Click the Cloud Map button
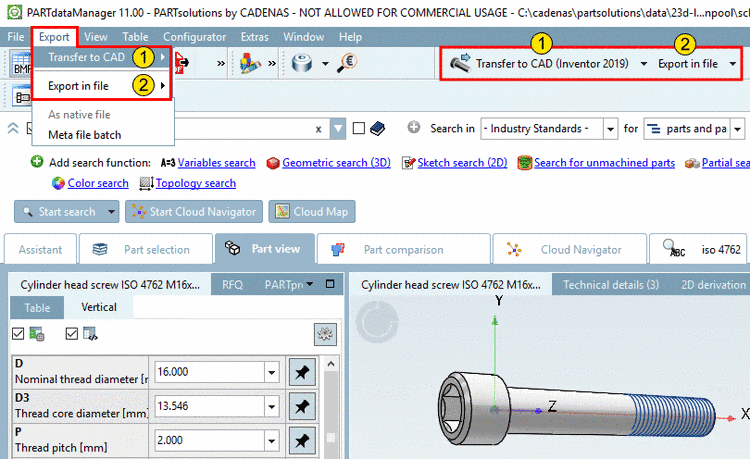750x459 pixels. [x=312, y=212]
